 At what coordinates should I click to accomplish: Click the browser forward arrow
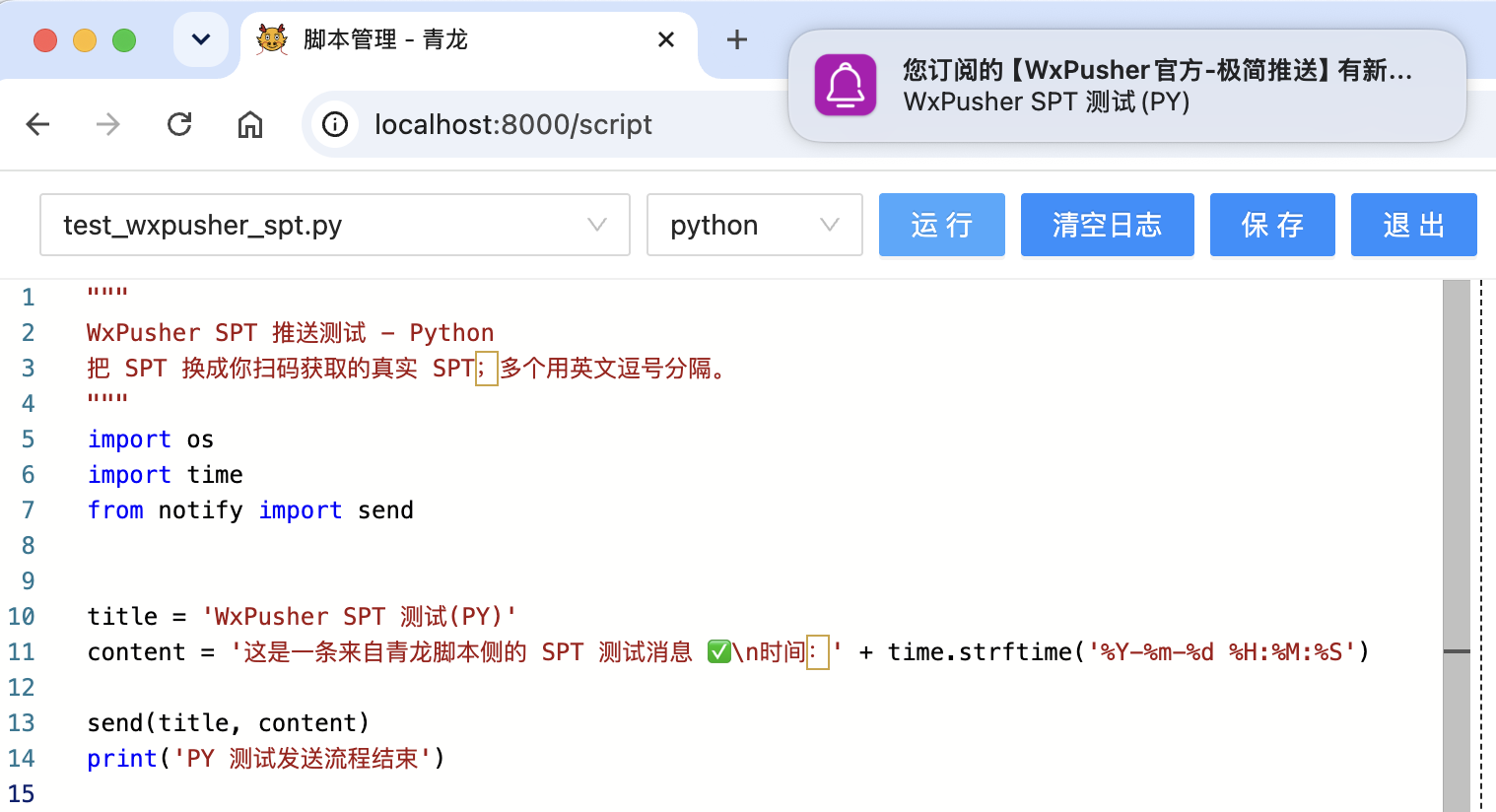107,124
